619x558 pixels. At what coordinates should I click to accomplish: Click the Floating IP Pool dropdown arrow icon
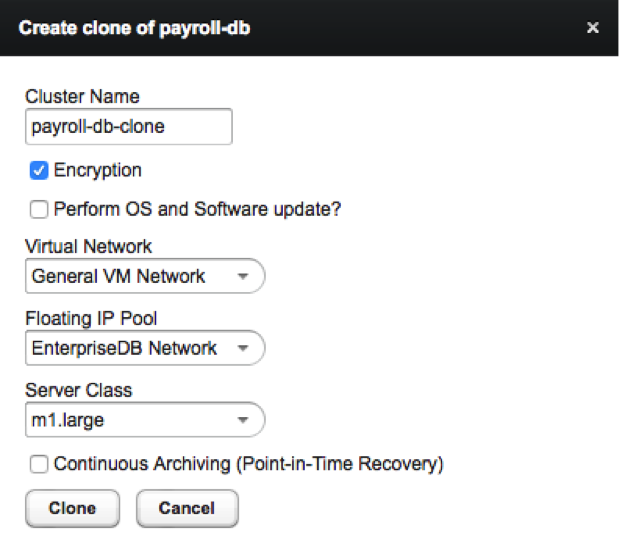(243, 349)
